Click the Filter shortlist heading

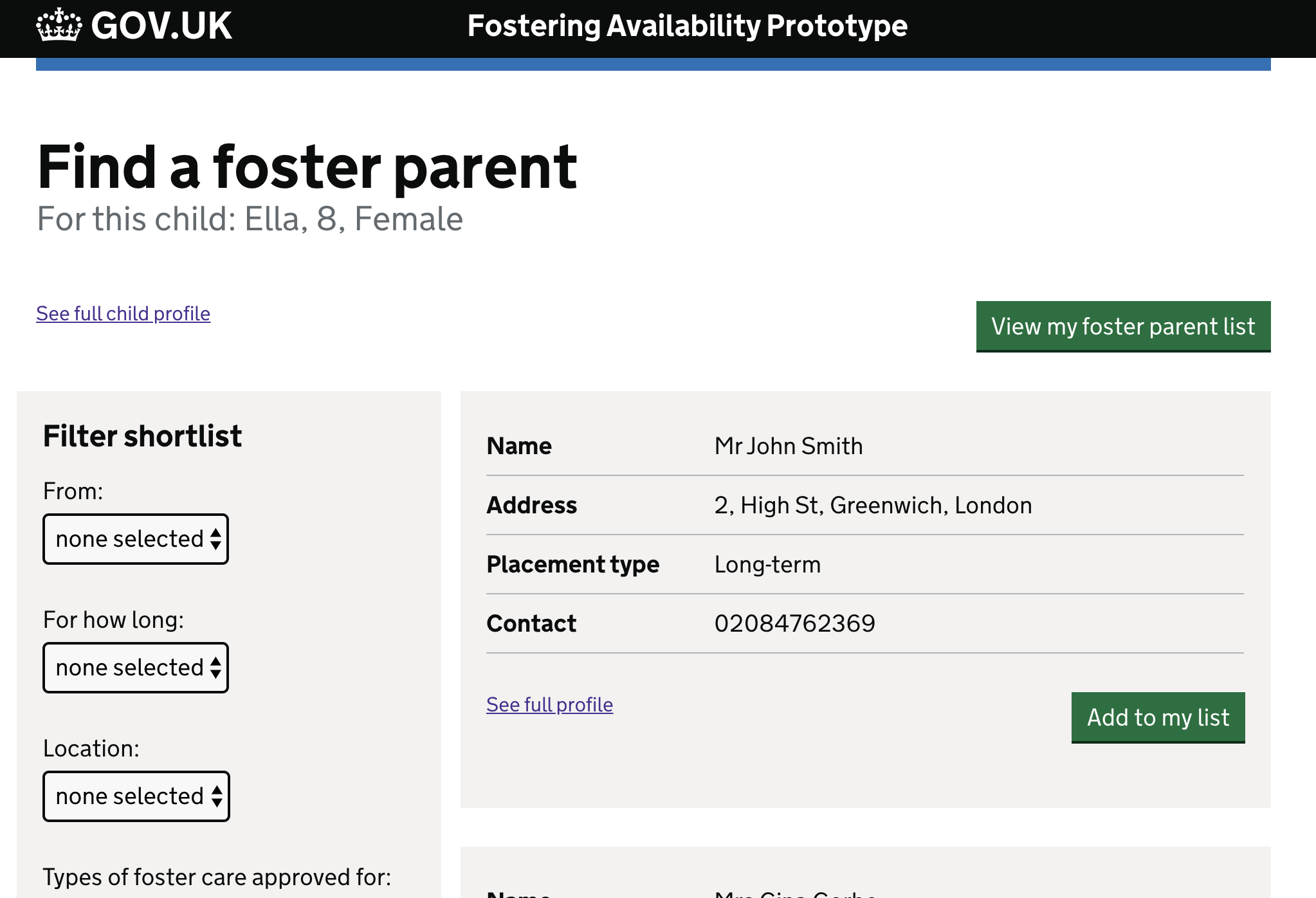click(x=142, y=435)
